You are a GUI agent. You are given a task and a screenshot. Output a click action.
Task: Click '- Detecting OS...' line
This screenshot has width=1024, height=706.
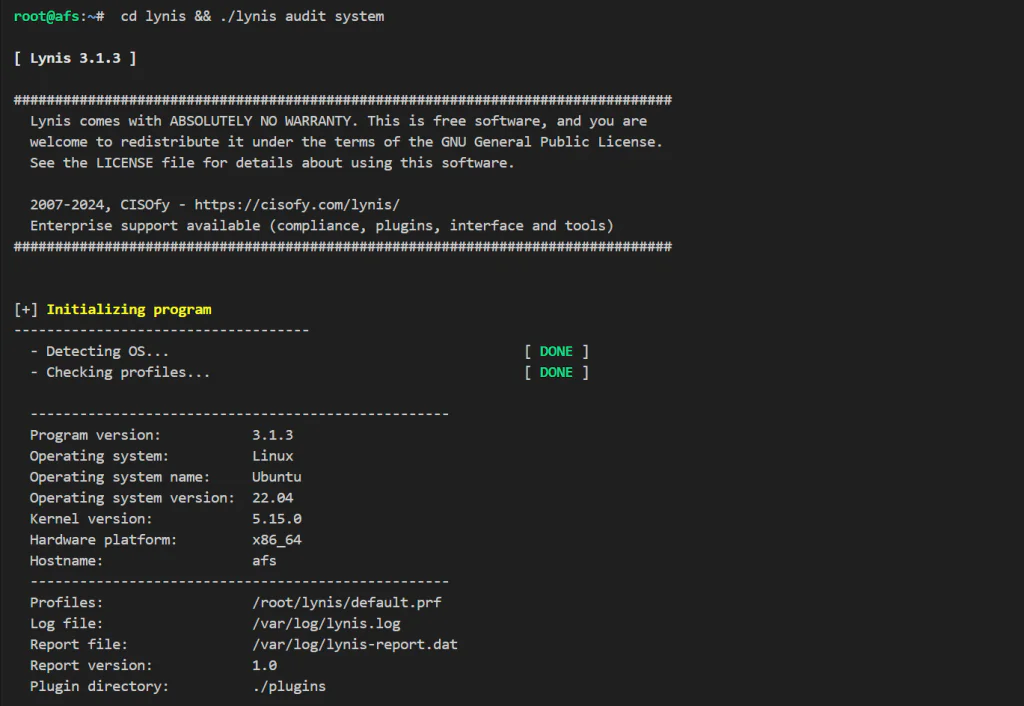99,351
